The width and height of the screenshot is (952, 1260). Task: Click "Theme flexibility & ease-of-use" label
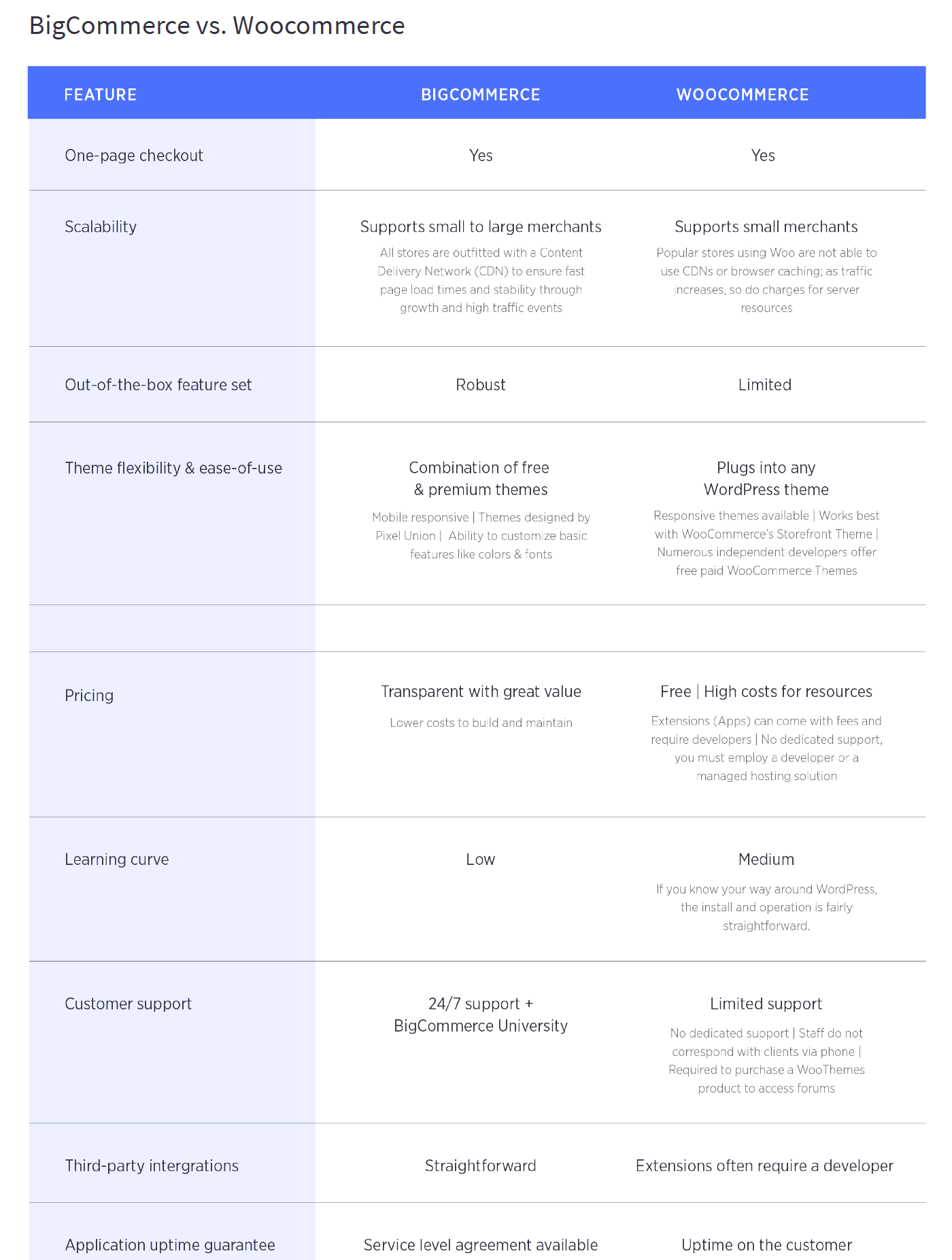coord(173,468)
